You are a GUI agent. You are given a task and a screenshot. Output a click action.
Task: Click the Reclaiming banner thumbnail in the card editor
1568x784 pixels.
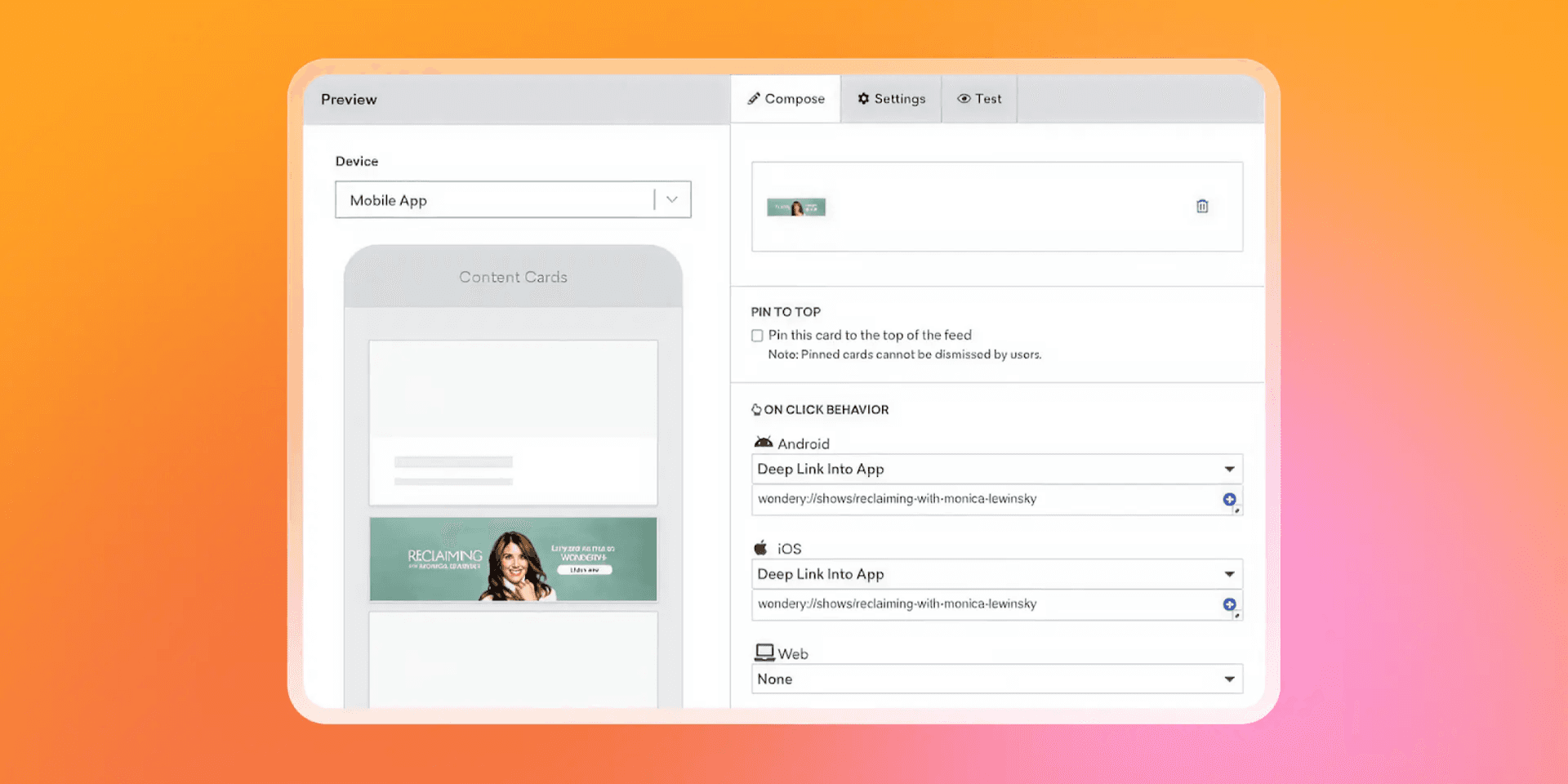click(796, 207)
